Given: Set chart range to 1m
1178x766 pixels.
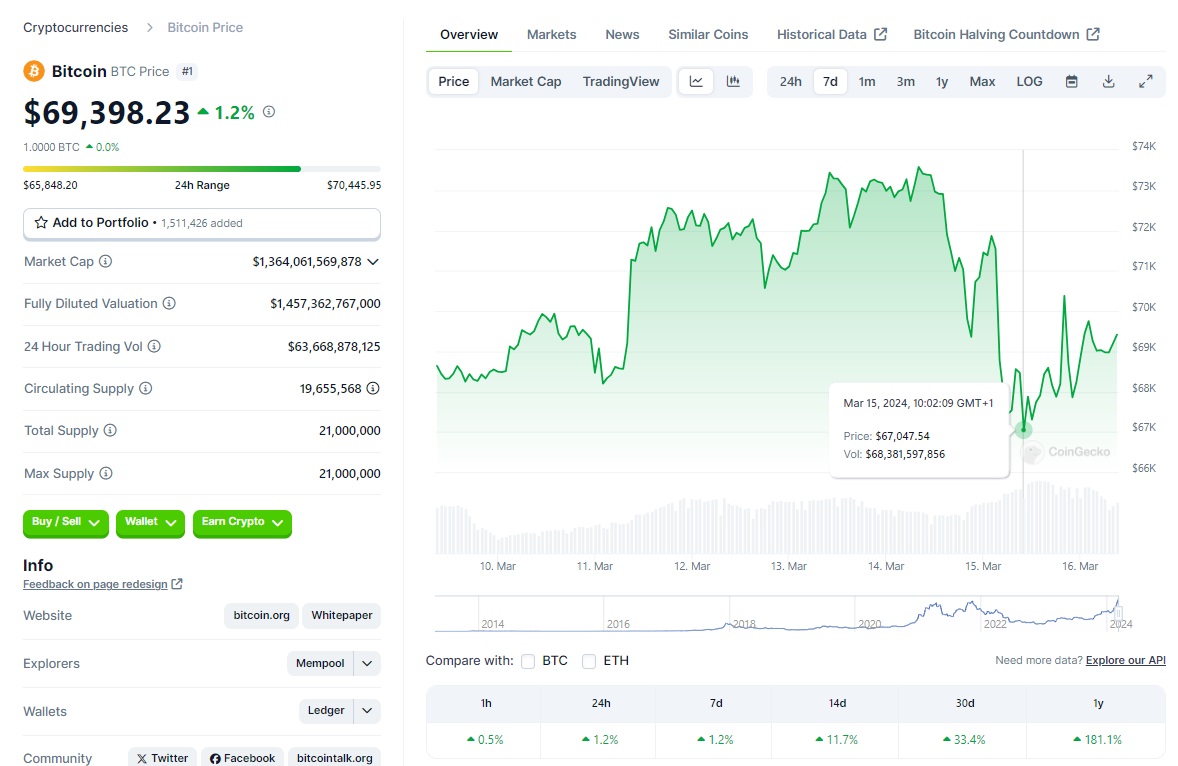Looking at the screenshot, I should tap(867, 81).
